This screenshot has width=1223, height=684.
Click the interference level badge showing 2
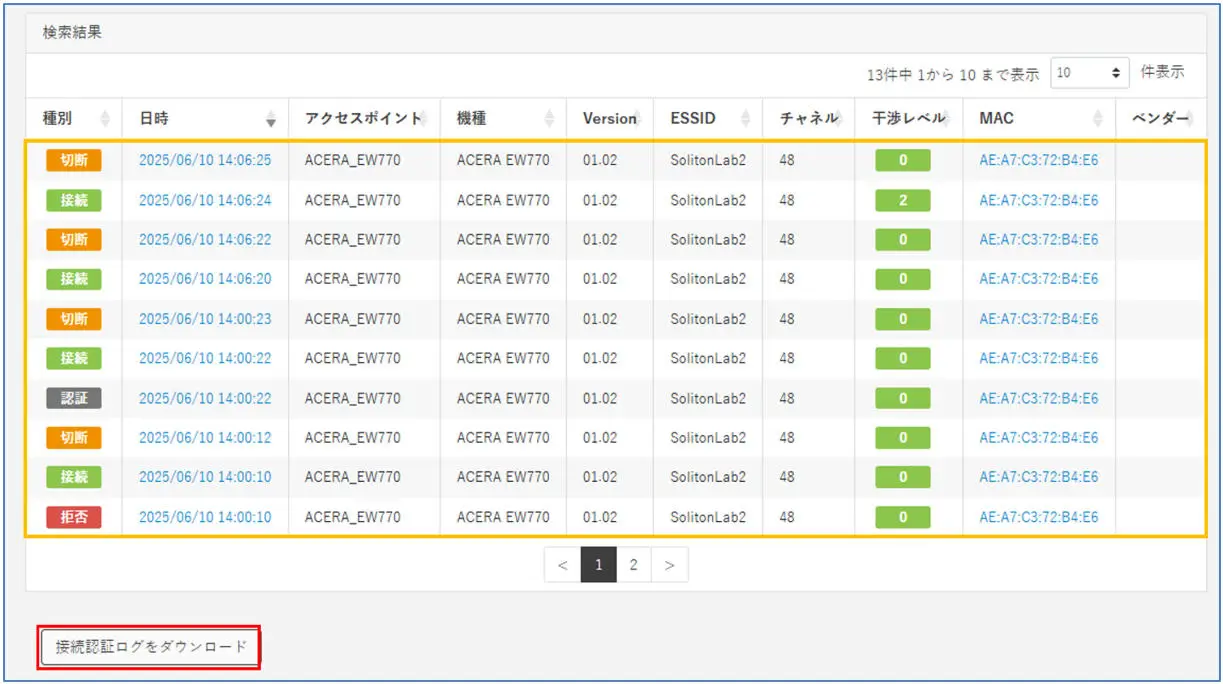[903, 200]
